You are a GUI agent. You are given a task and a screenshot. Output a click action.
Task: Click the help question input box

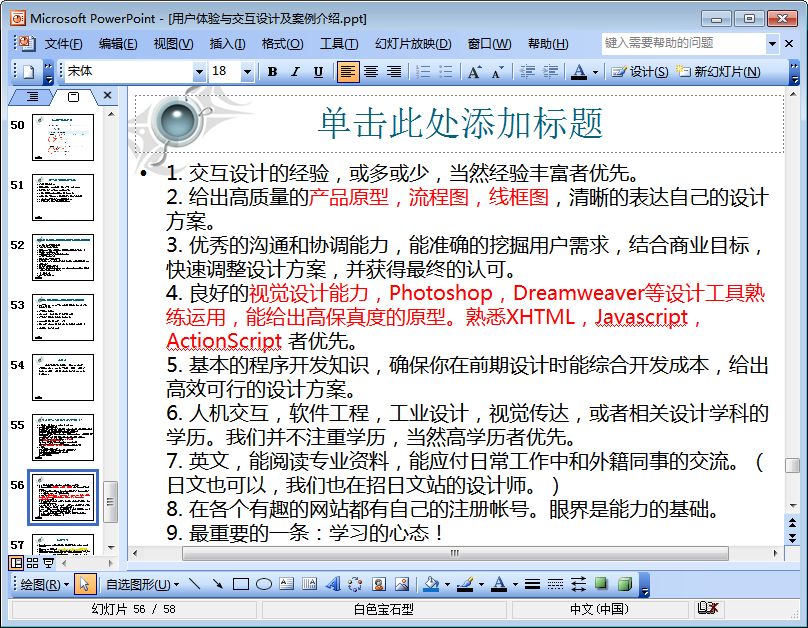coord(683,43)
